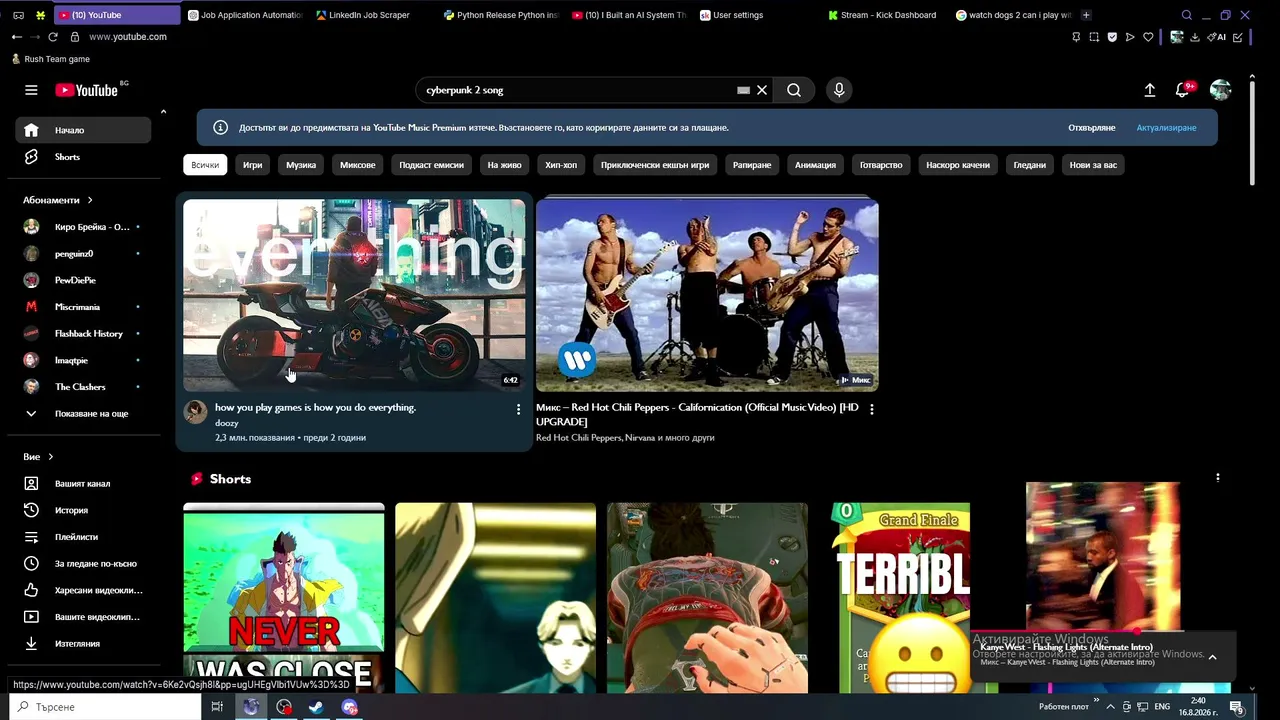Open За гледане по-късно list

[x=83, y=564]
